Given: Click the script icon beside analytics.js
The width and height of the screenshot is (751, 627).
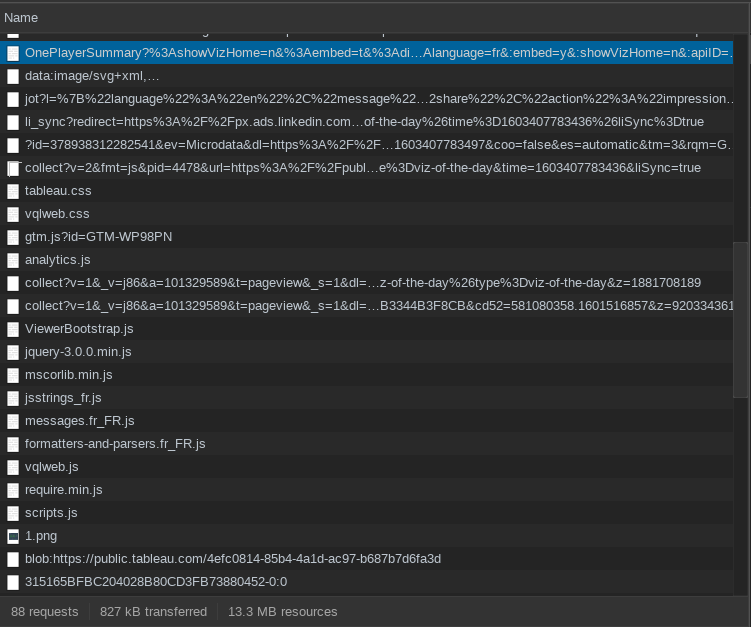Looking at the screenshot, I should coord(13,260).
